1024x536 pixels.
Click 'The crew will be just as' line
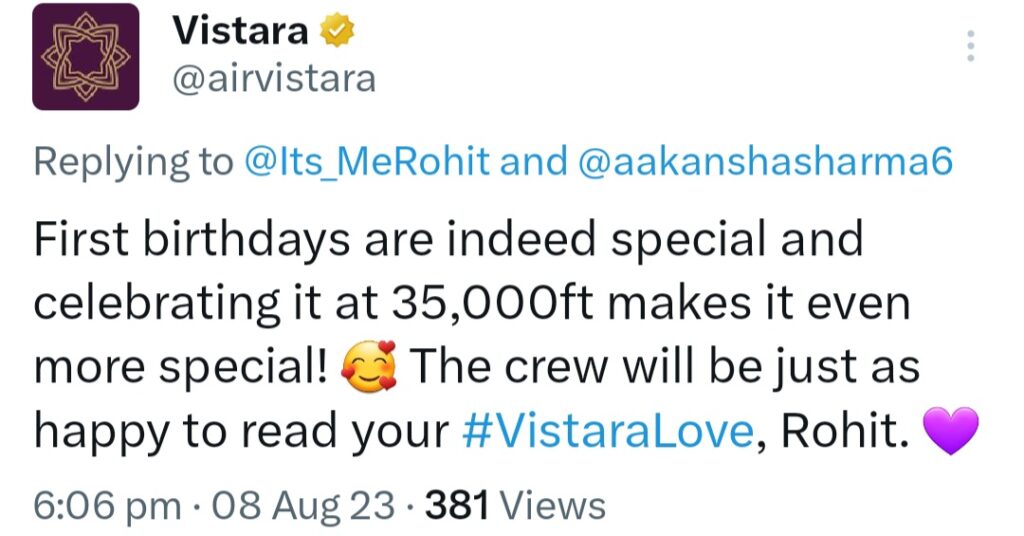[665, 366]
